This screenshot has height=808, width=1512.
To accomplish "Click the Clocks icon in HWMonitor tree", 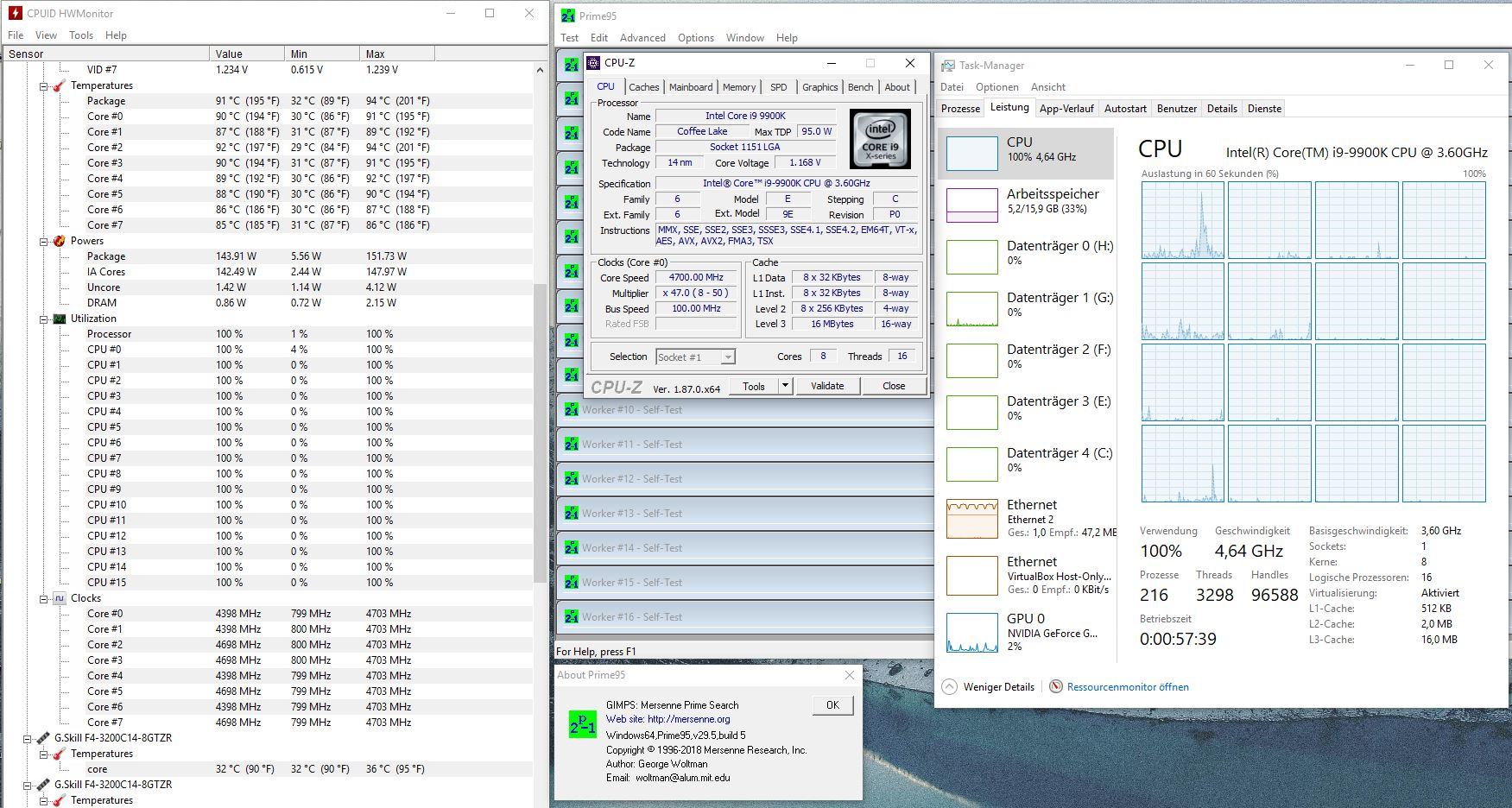I will 60,598.
